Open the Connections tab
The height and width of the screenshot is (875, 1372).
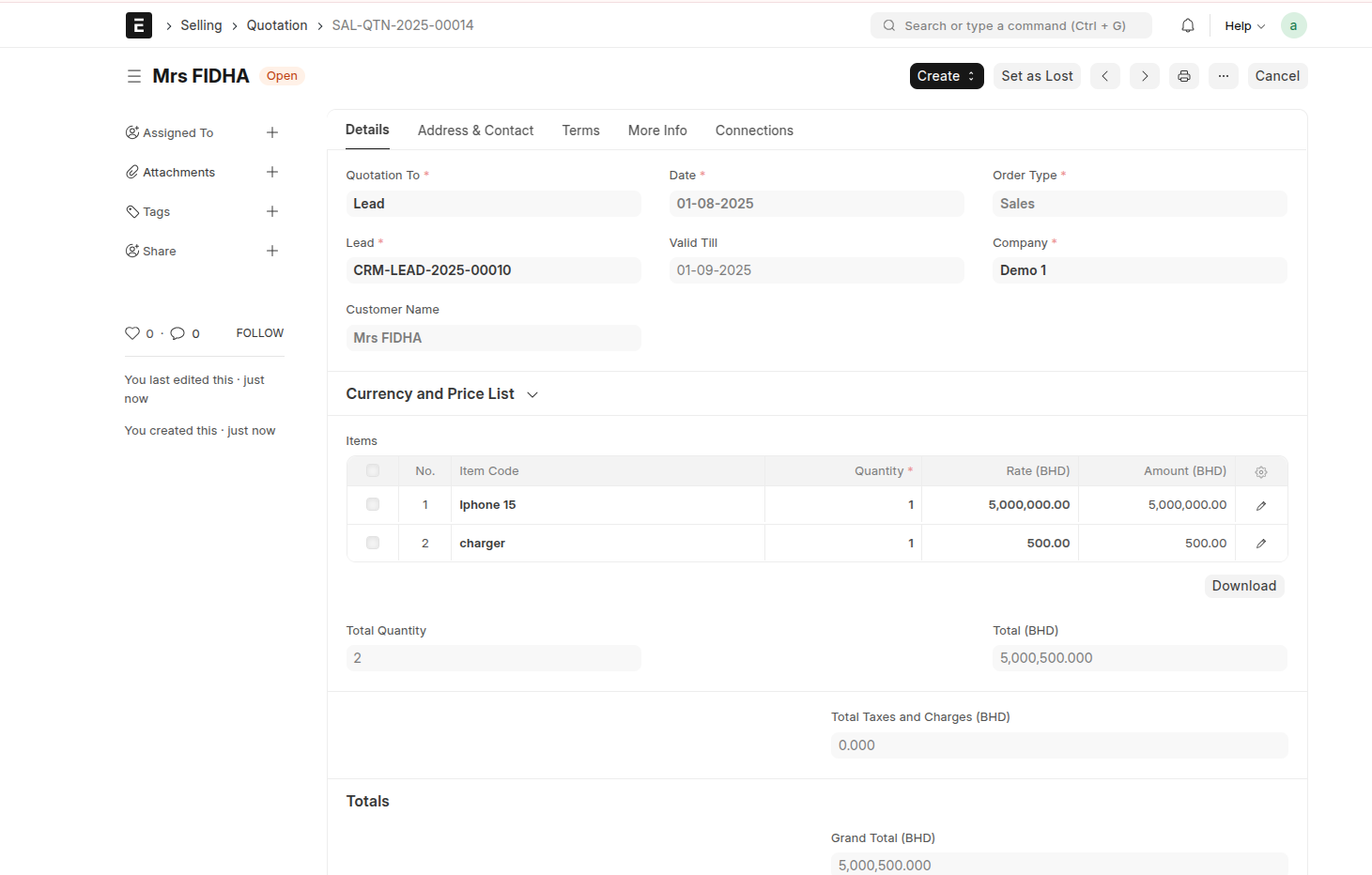(x=753, y=130)
